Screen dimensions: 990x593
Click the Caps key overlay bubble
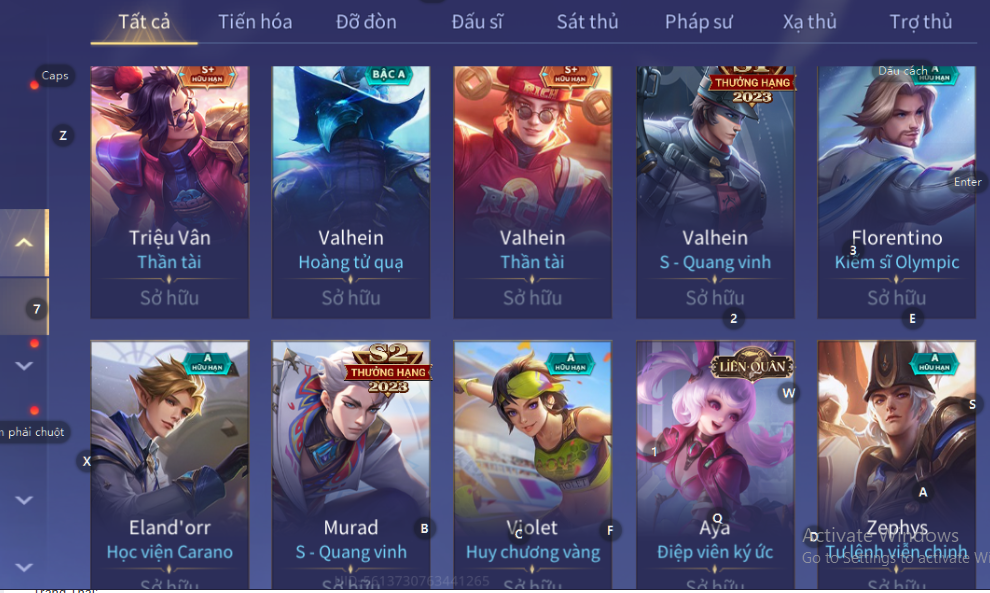(x=55, y=75)
